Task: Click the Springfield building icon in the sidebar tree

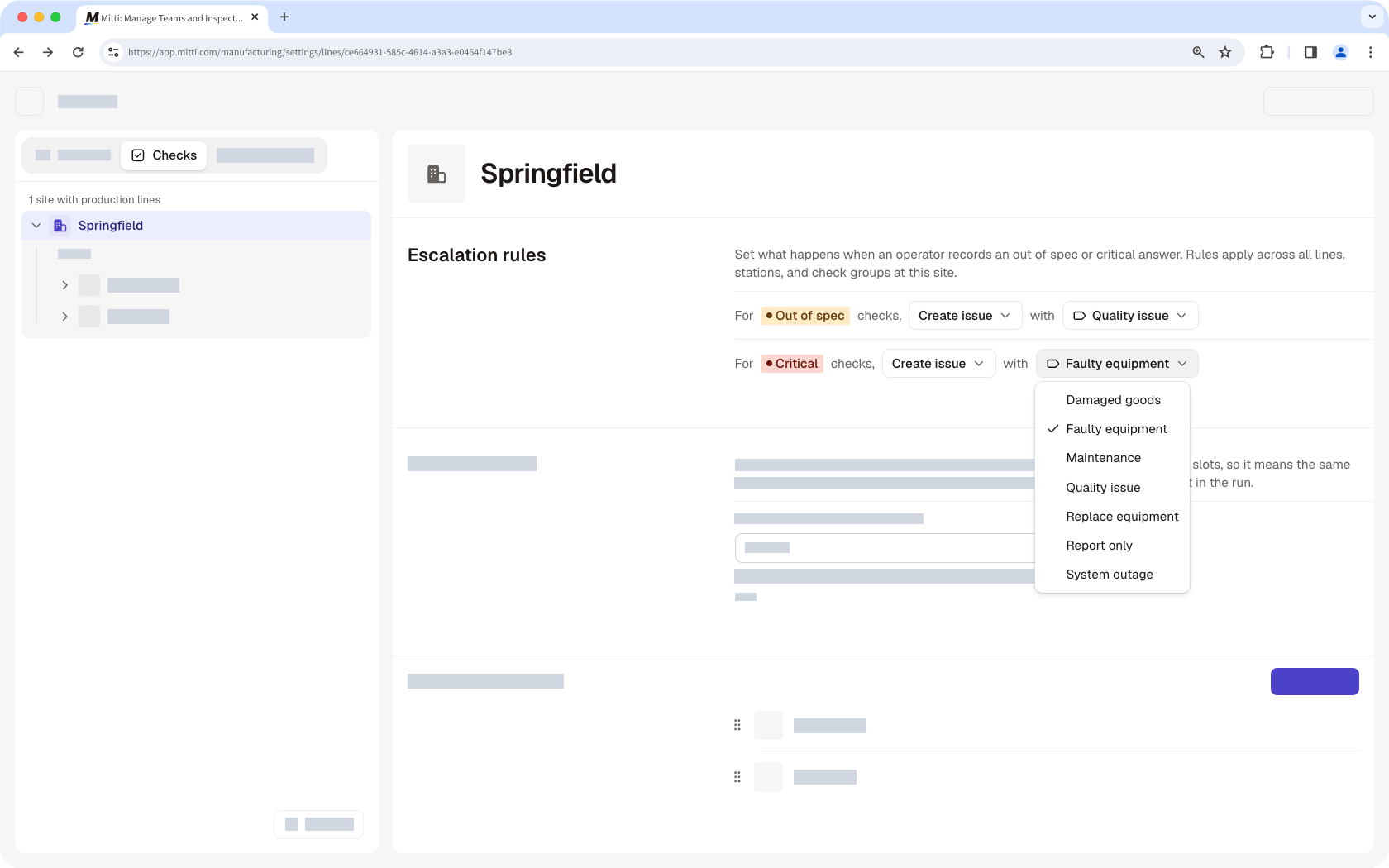Action: (60, 226)
